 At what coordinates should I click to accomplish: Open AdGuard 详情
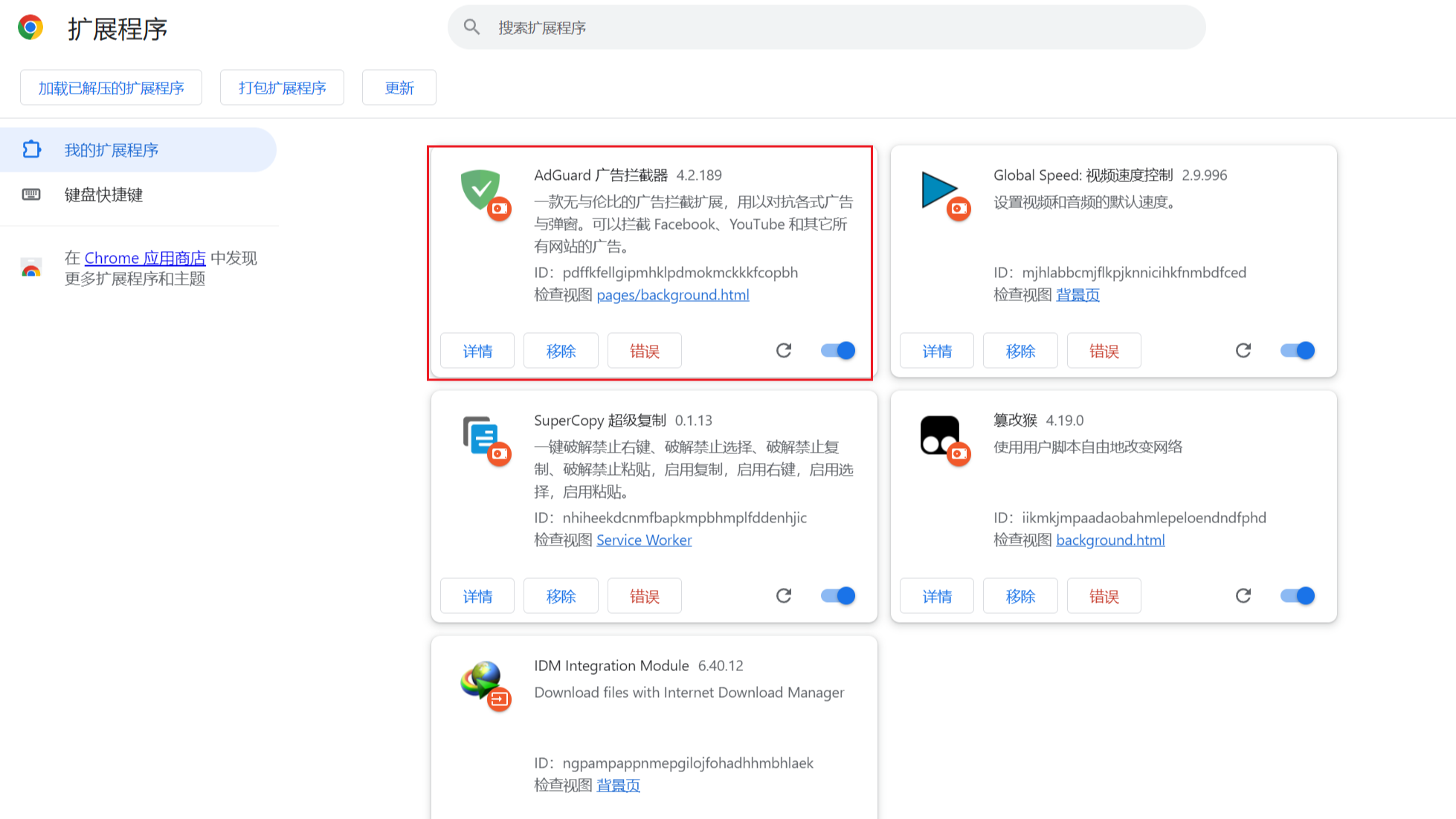click(x=477, y=351)
